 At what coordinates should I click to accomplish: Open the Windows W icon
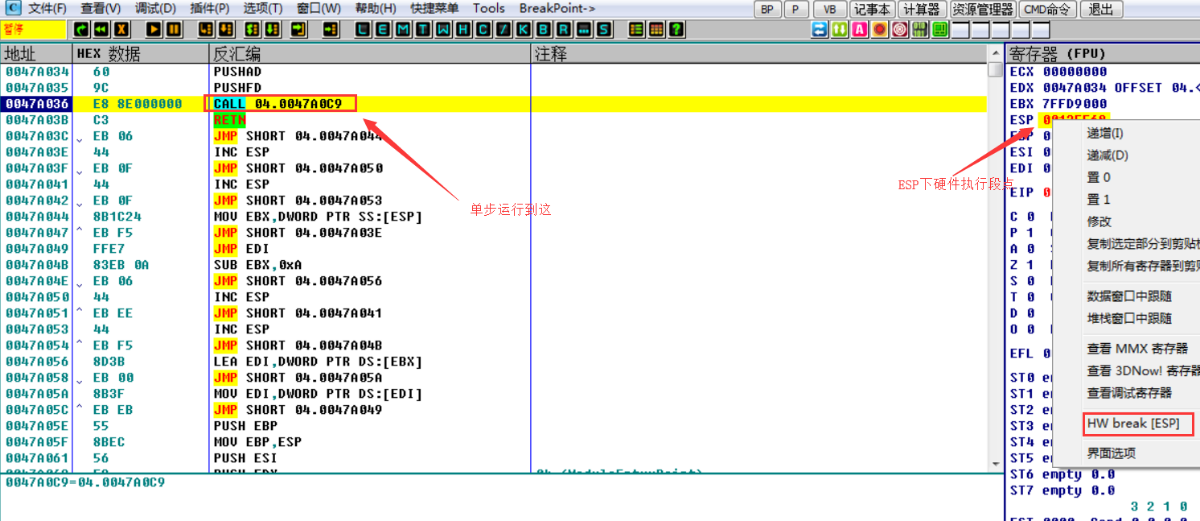click(443, 29)
